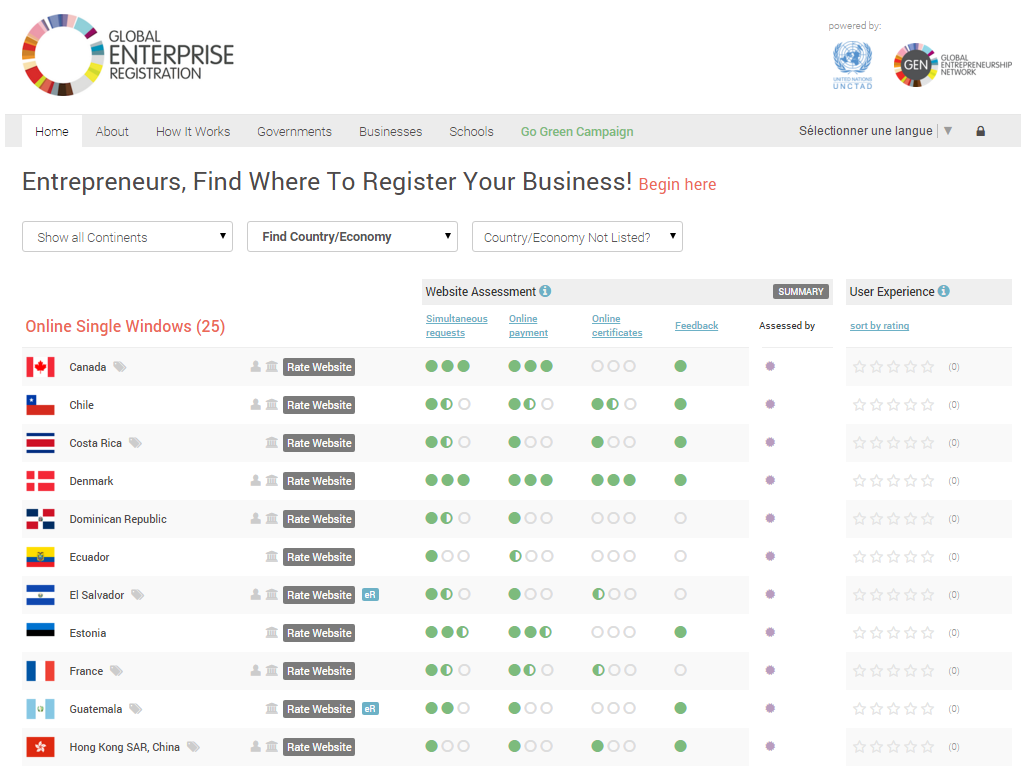
Task: Give Canada a five-star rating
Action: coord(927,367)
